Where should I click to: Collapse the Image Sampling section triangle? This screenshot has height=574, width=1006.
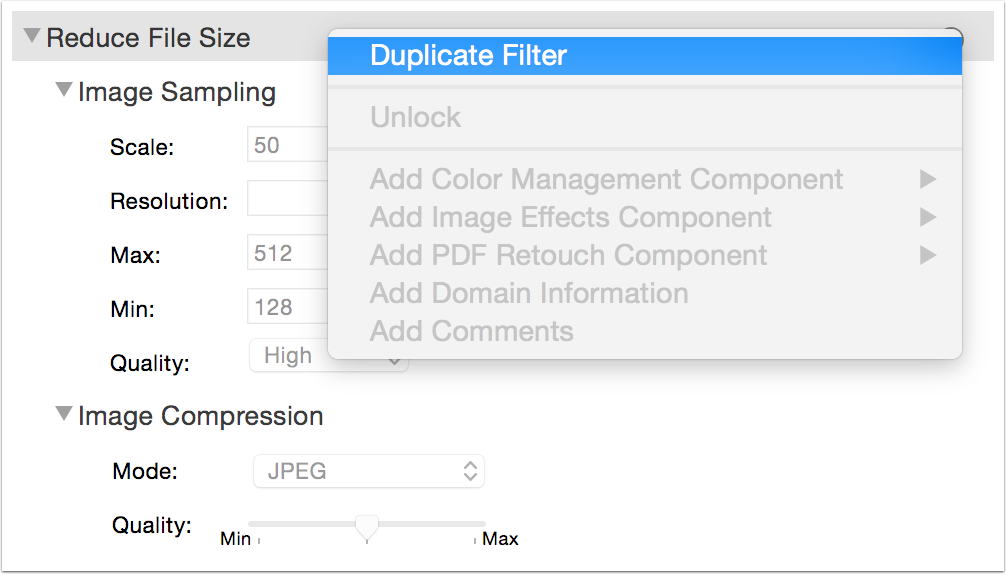click(64, 90)
